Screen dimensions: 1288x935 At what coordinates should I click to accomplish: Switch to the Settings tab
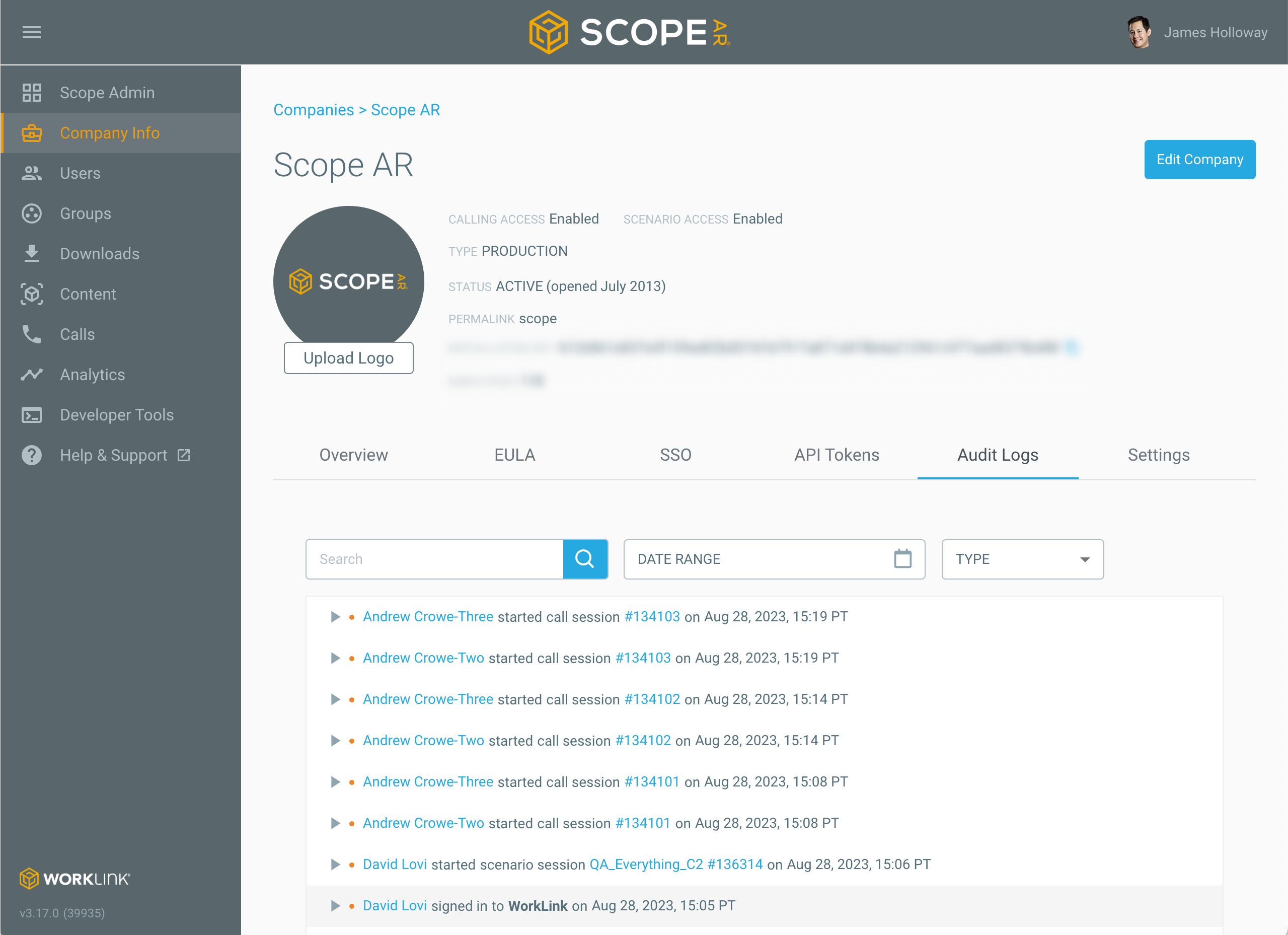[1158, 455]
